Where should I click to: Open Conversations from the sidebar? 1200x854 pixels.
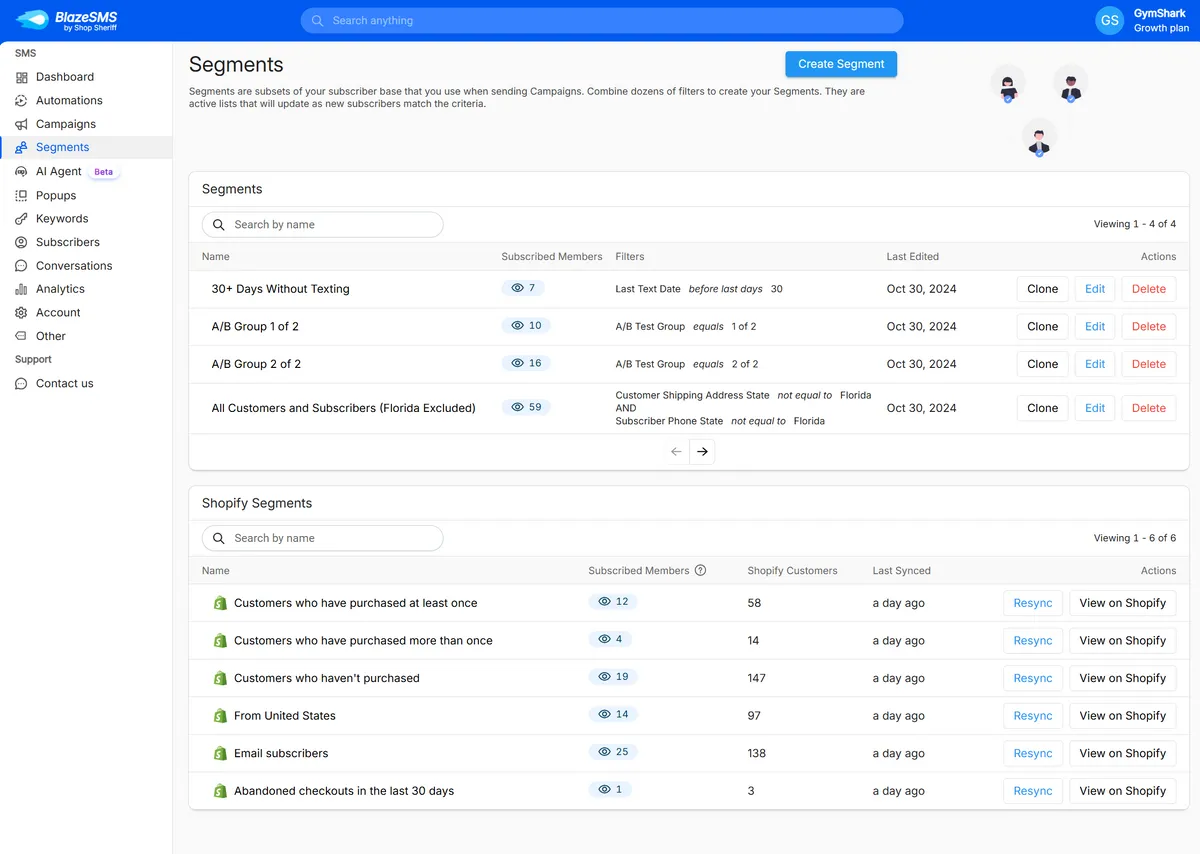[x=70, y=265]
